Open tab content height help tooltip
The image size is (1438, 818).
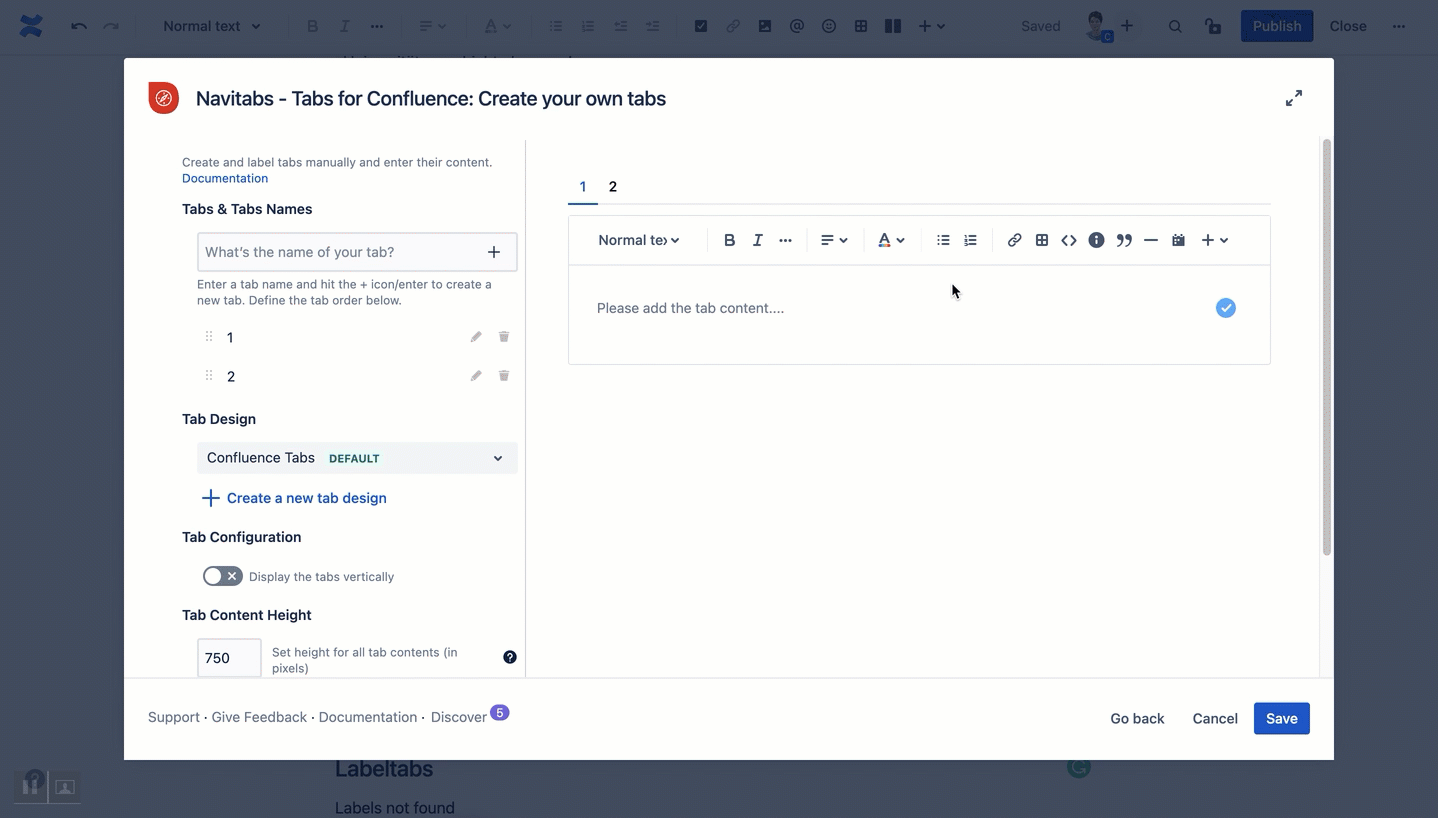point(510,657)
